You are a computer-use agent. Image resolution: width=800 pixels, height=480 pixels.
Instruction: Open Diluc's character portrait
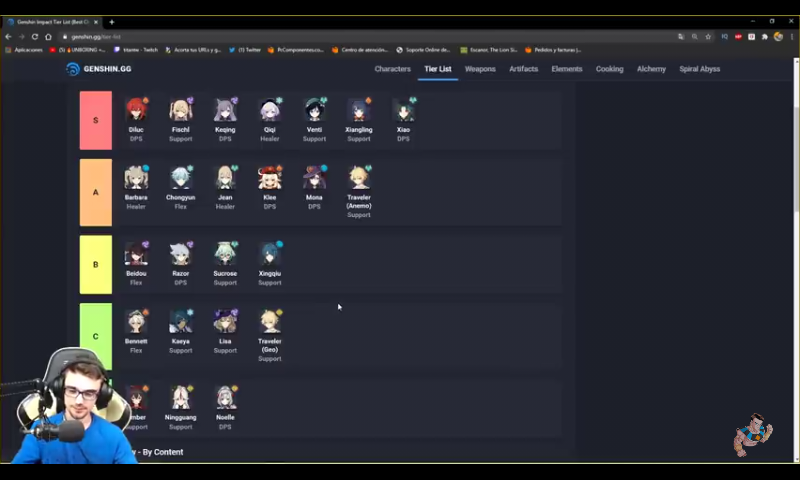(x=136, y=110)
